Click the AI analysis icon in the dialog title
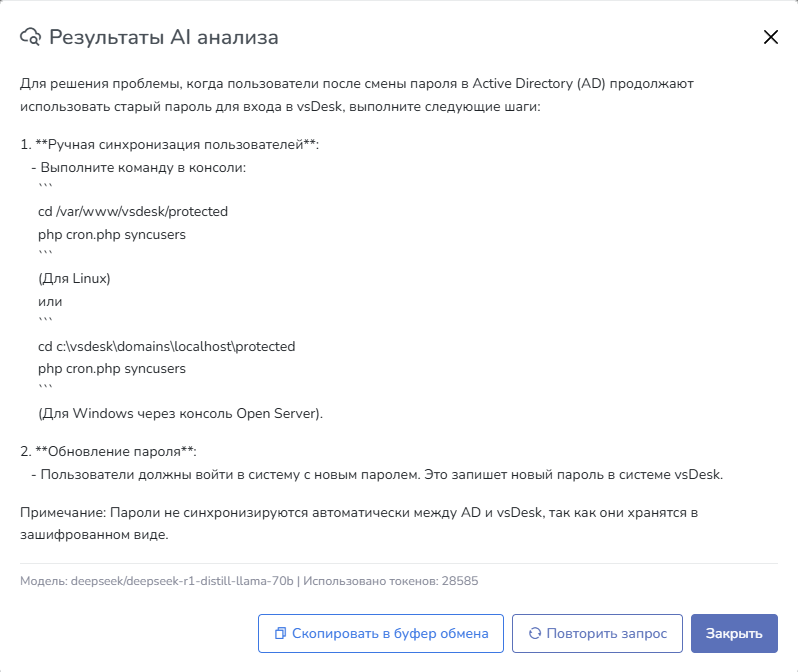 click(31, 38)
